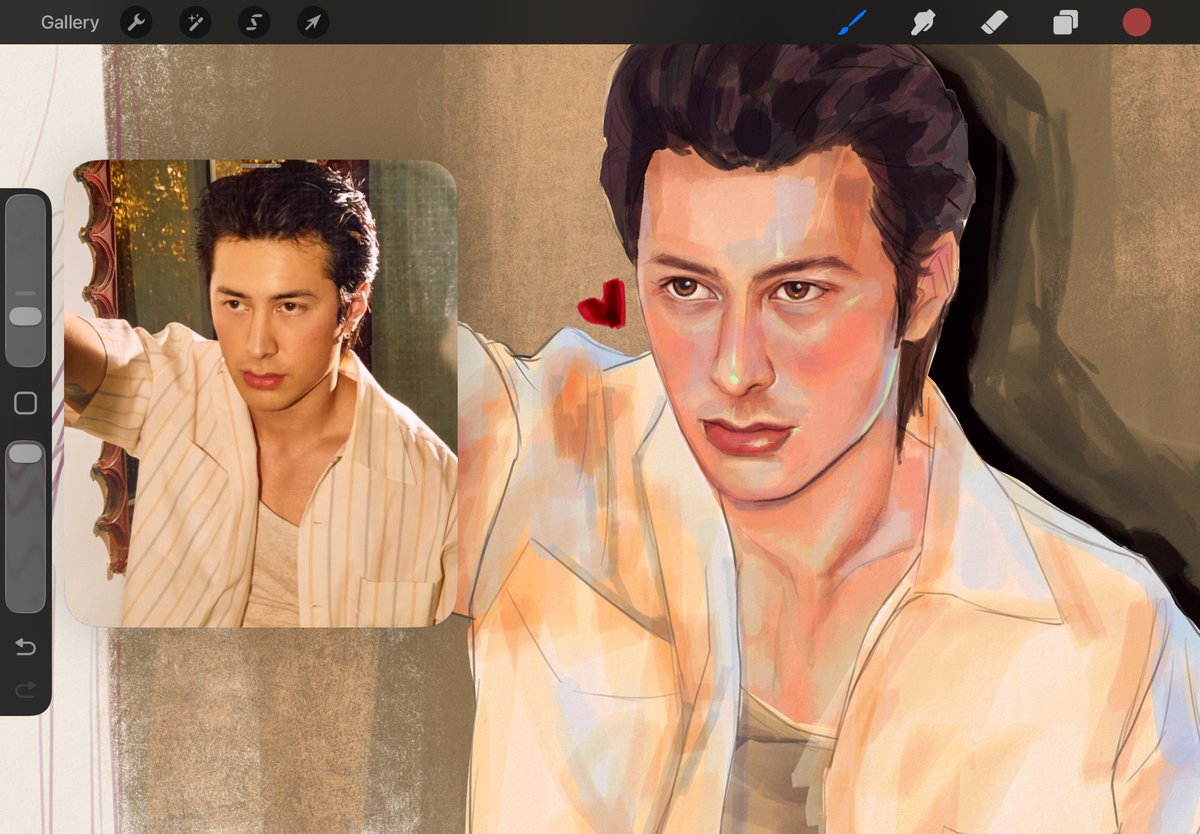This screenshot has width=1200, height=834.
Task: Select the Selection S-ribbon tool
Action: tap(254, 22)
